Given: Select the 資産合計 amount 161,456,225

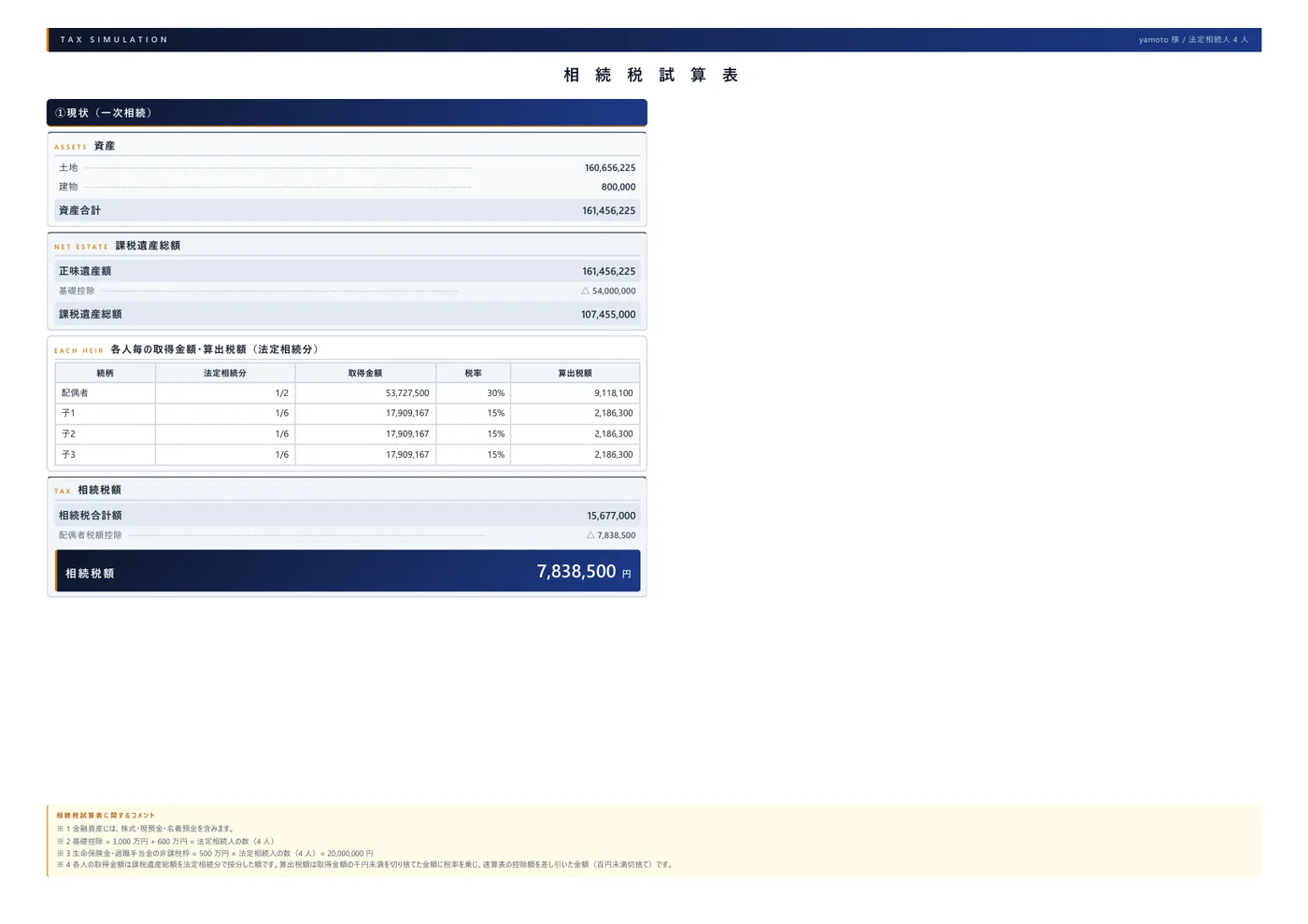Looking at the screenshot, I should [608, 211].
